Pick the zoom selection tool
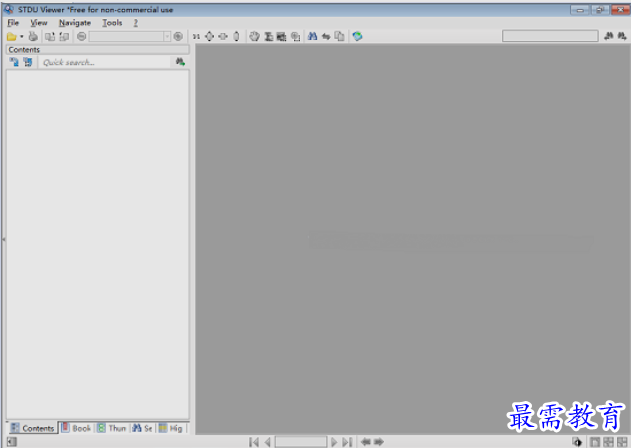631x448 pixels. 295,37
